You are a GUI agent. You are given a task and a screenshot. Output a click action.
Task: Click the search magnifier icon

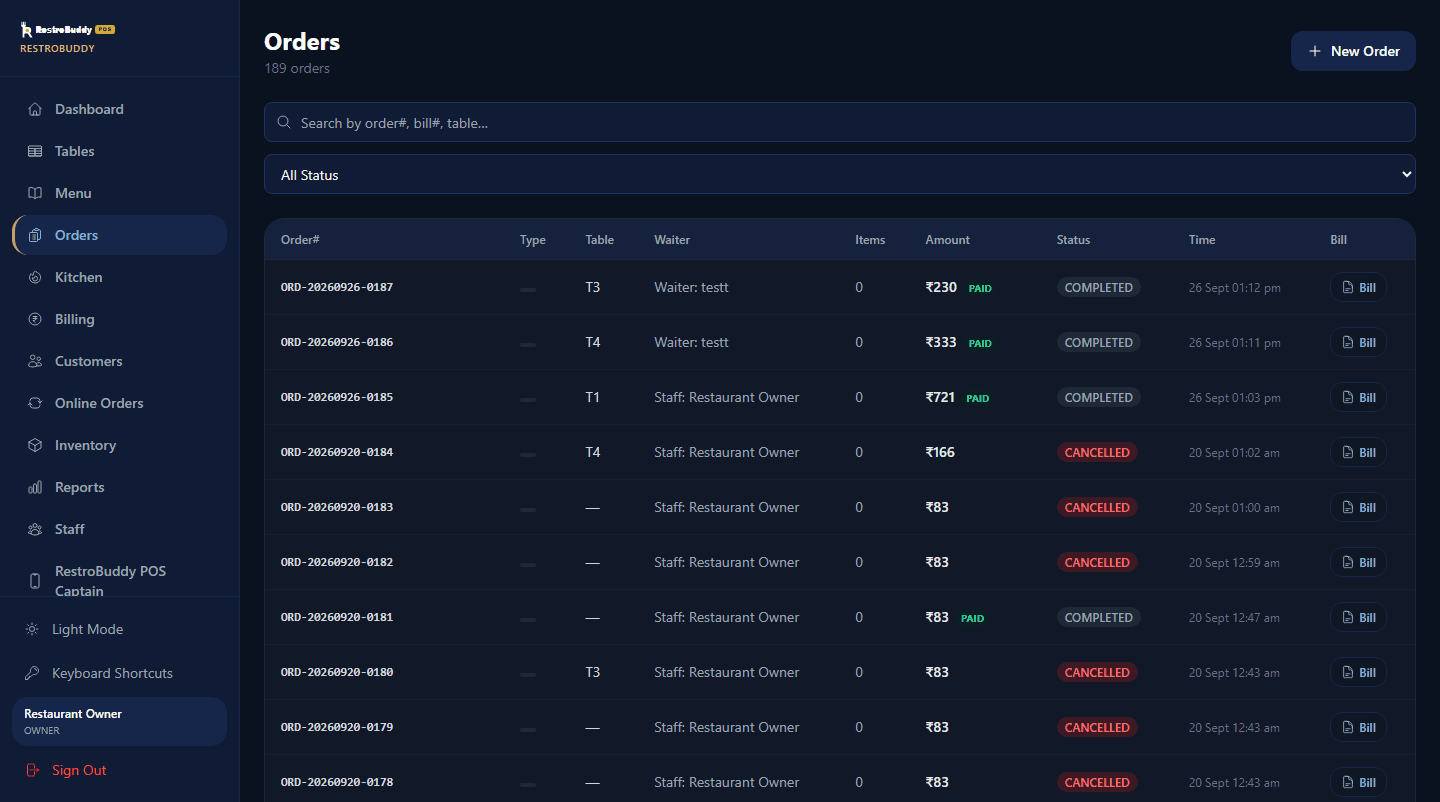(x=284, y=122)
